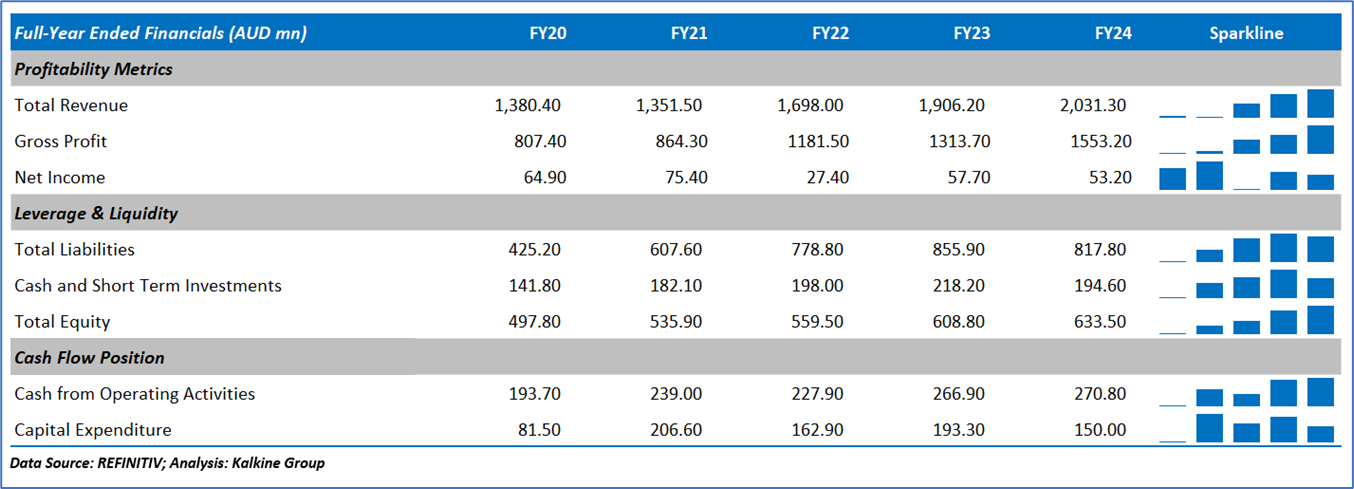Click the Total Revenue sparkline chart
This screenshot has width=1354, height=489.
(1247, 104)
